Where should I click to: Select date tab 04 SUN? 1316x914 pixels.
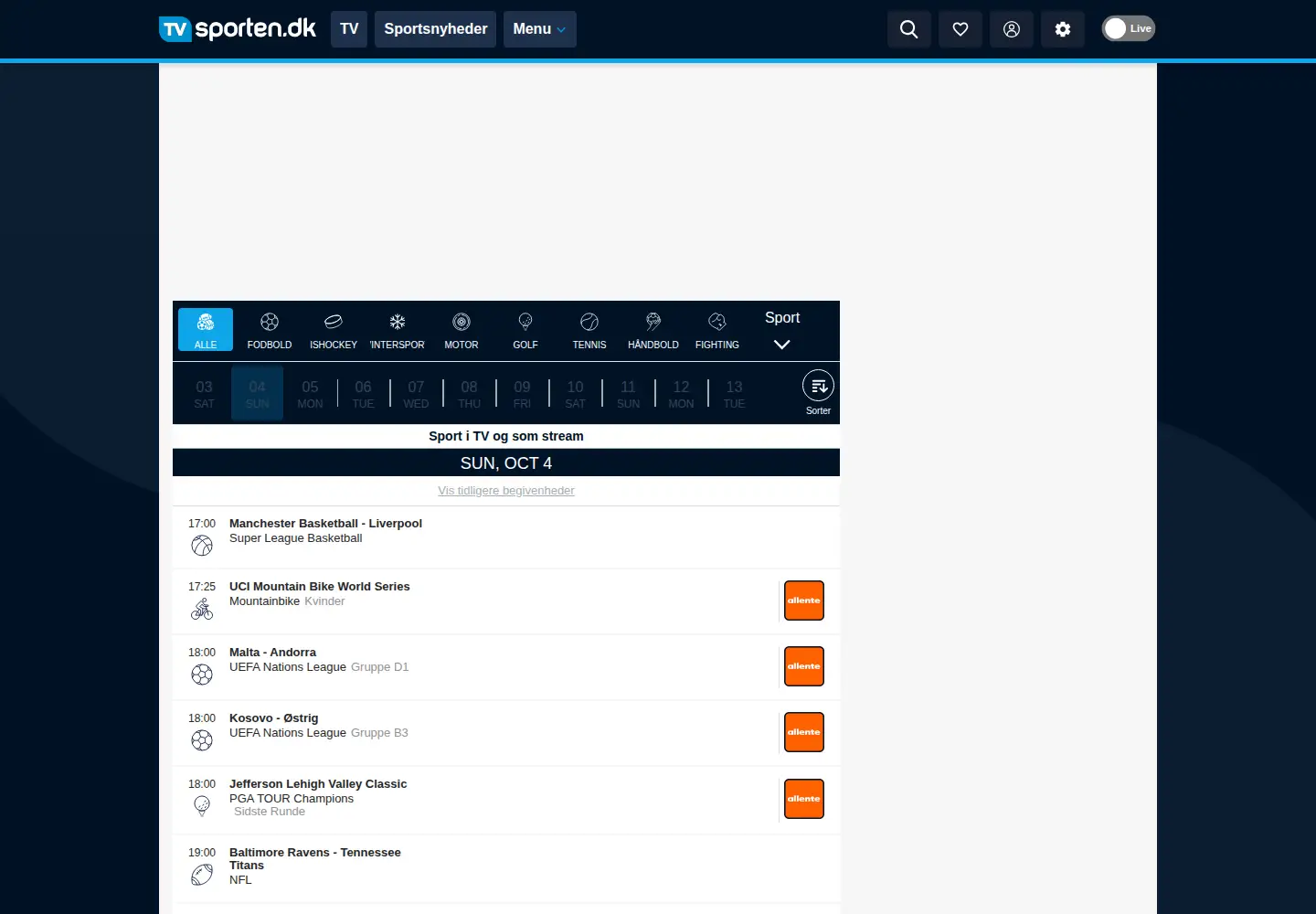257,394
